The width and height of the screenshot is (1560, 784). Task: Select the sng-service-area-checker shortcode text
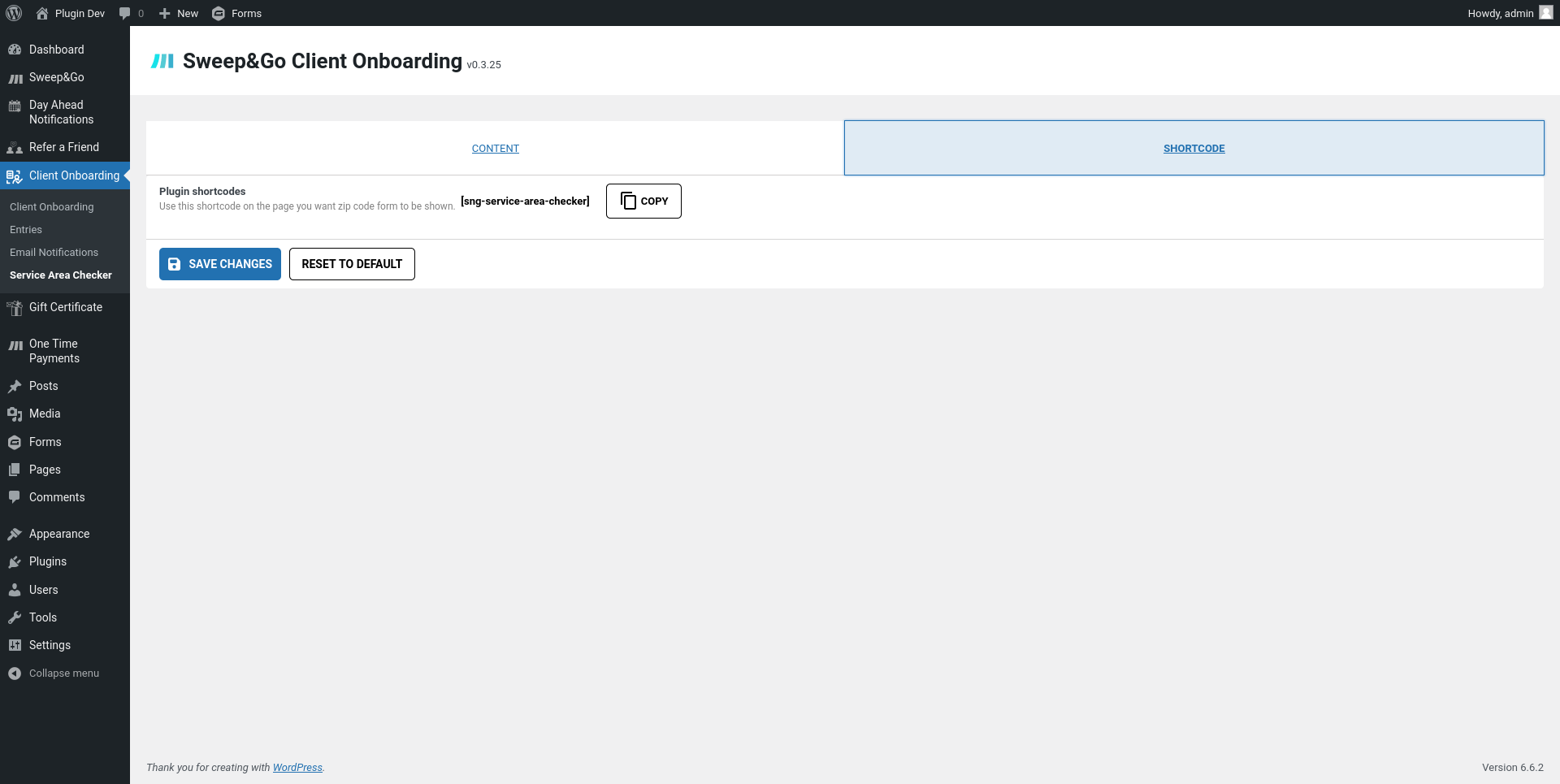pyautogui.click(x=525, y=201)
